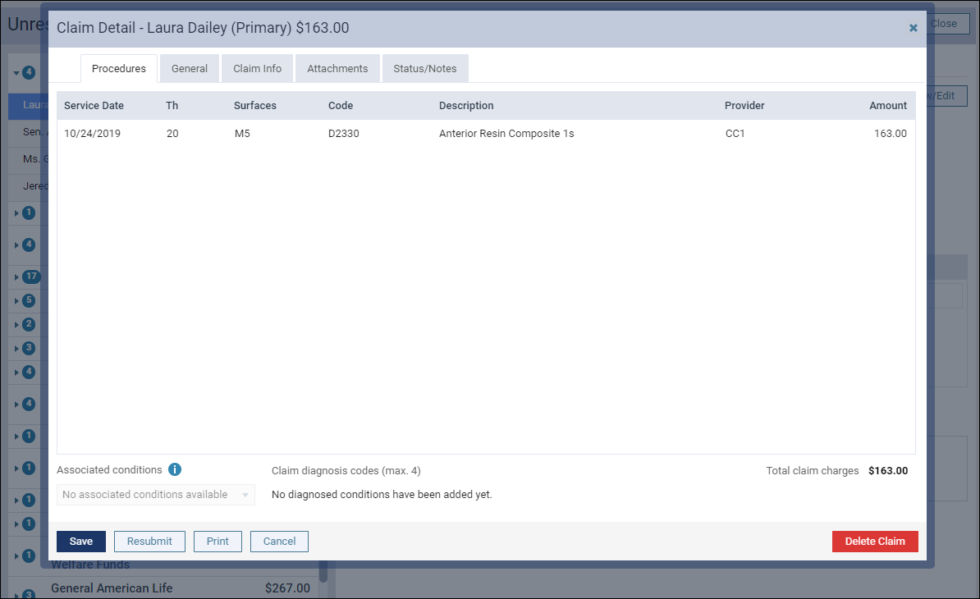Print the claim

coord(218,541)
